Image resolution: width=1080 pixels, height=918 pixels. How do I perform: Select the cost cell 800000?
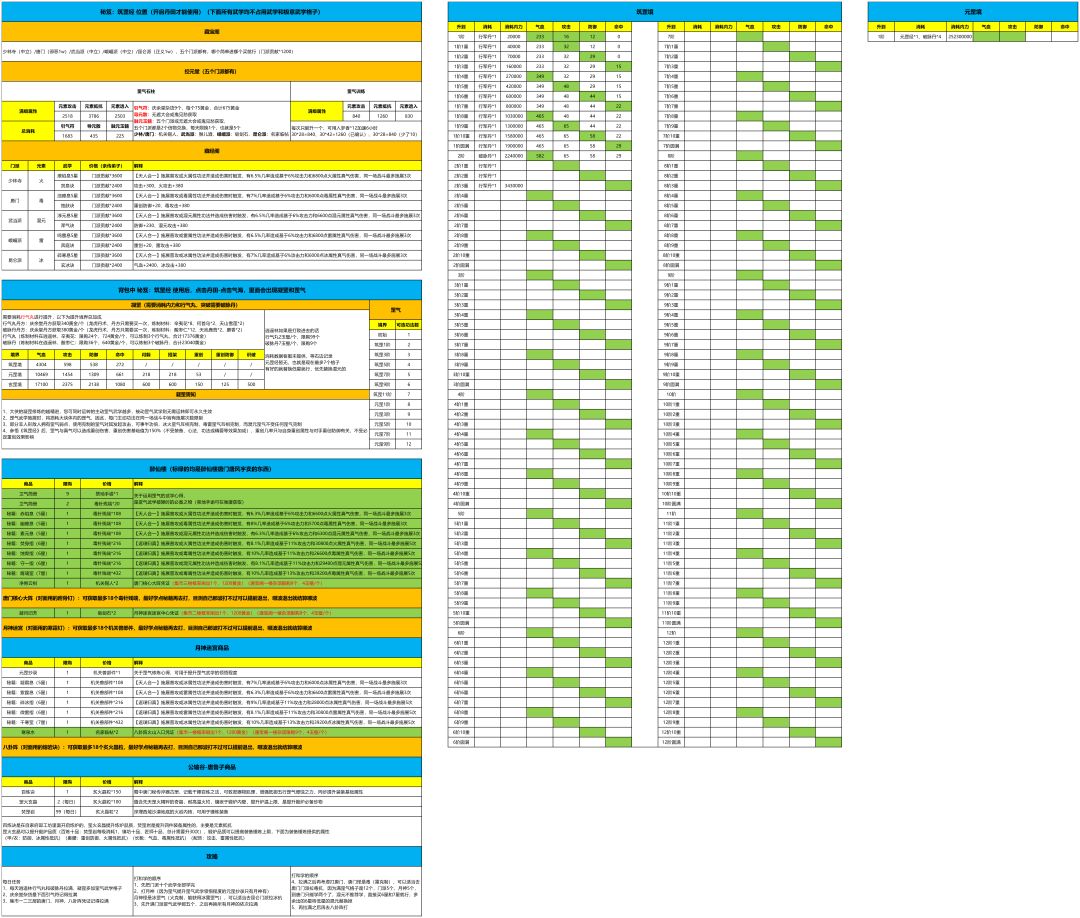pyautogui.click(x=514, y=106)
